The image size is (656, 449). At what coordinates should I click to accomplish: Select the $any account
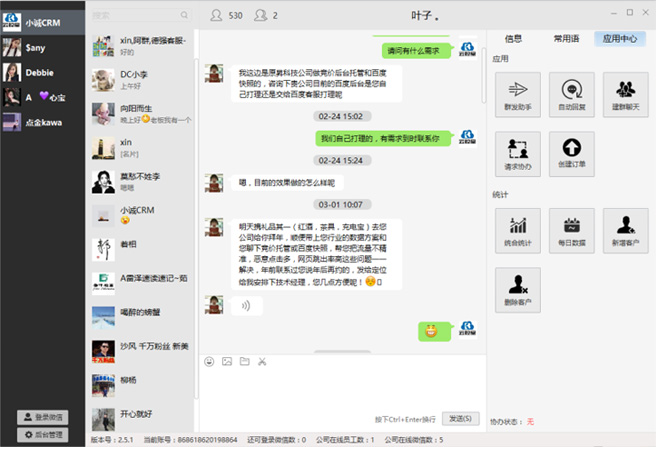coord(43,48)
